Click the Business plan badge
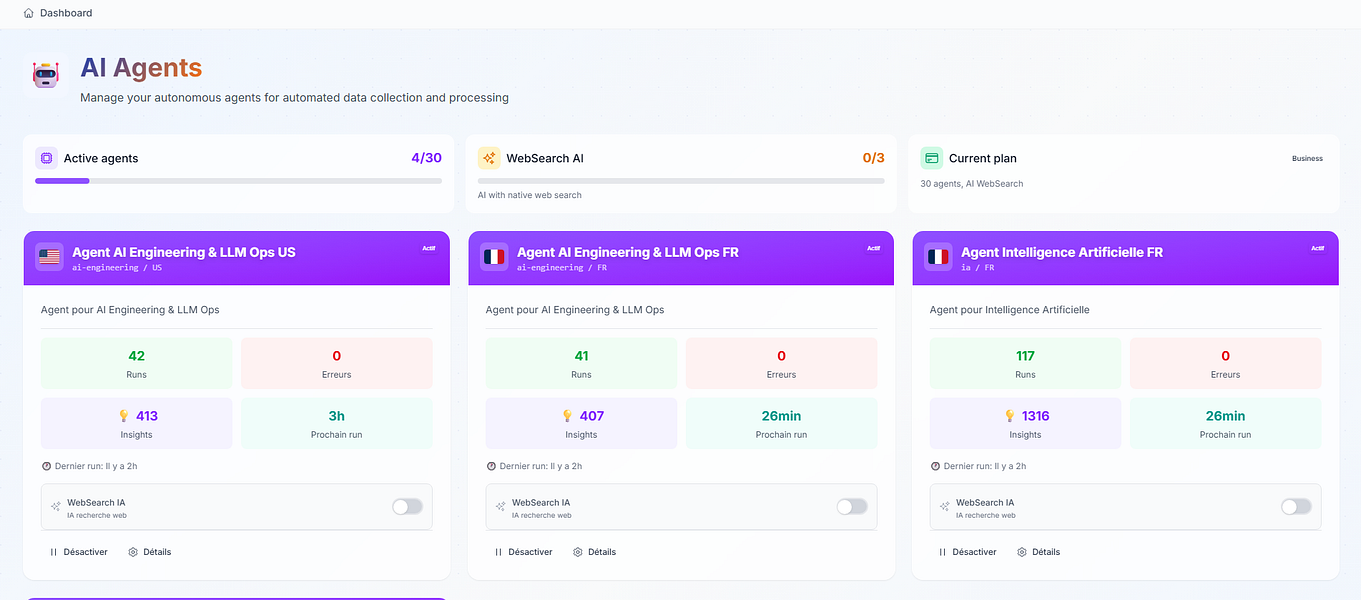Screen dimensions: 1361x600 point(1307,158)
